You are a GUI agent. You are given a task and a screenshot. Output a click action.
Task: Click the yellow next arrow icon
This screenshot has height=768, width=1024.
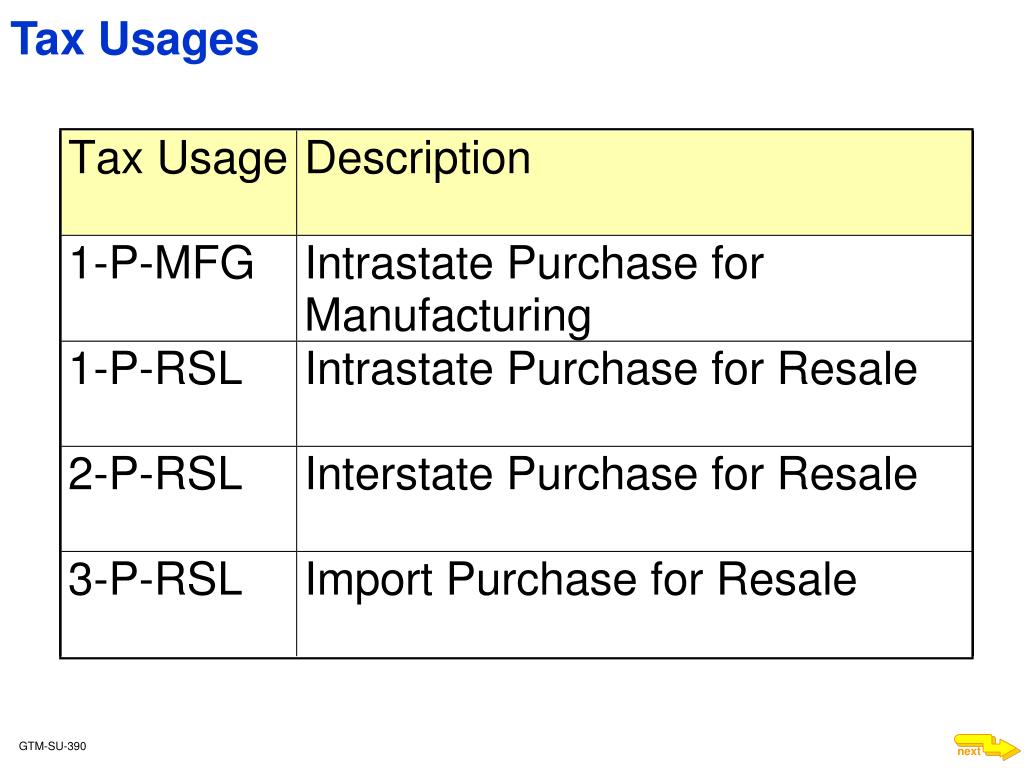(986, 748)
